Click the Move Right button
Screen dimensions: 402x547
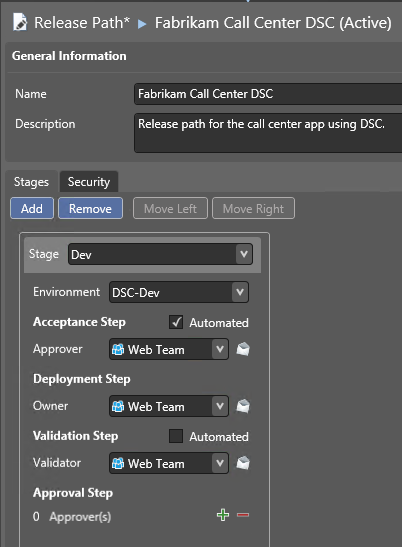253,209
